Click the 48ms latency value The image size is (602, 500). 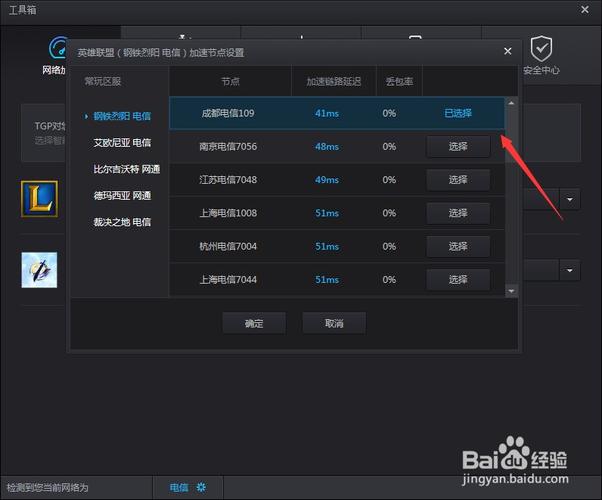[x=327, y=146]
